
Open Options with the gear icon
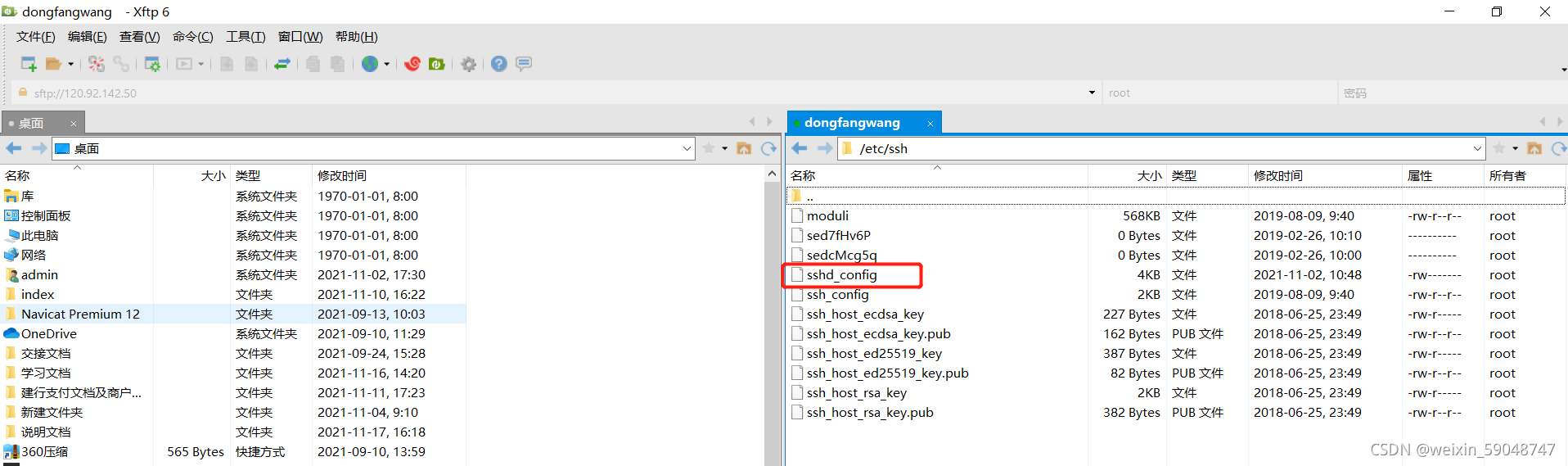coord(468,64)
